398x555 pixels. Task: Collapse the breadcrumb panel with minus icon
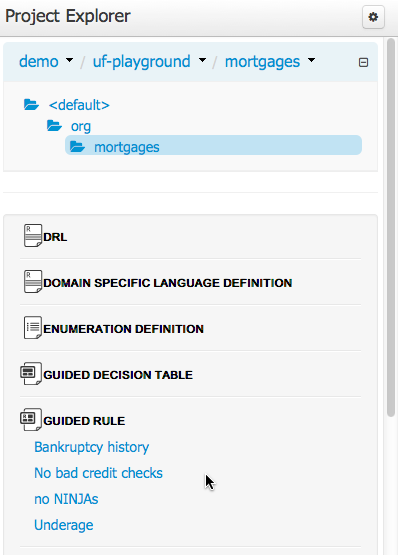(363, 63)
